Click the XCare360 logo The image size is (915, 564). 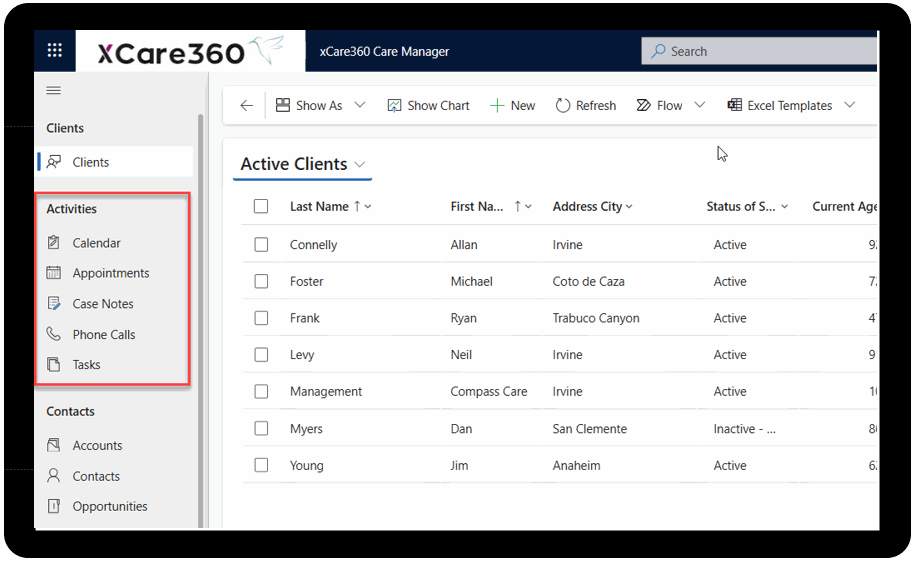[191, 52]
